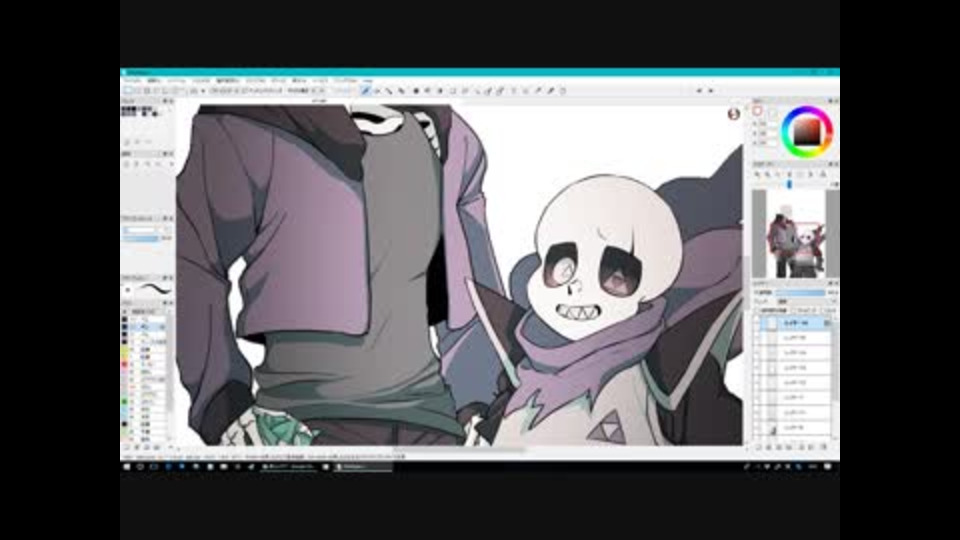The height and width of the screenshot is (540, 960).
Task: Click the canvas horizontal scrollbar
Action: pos(459,450)
